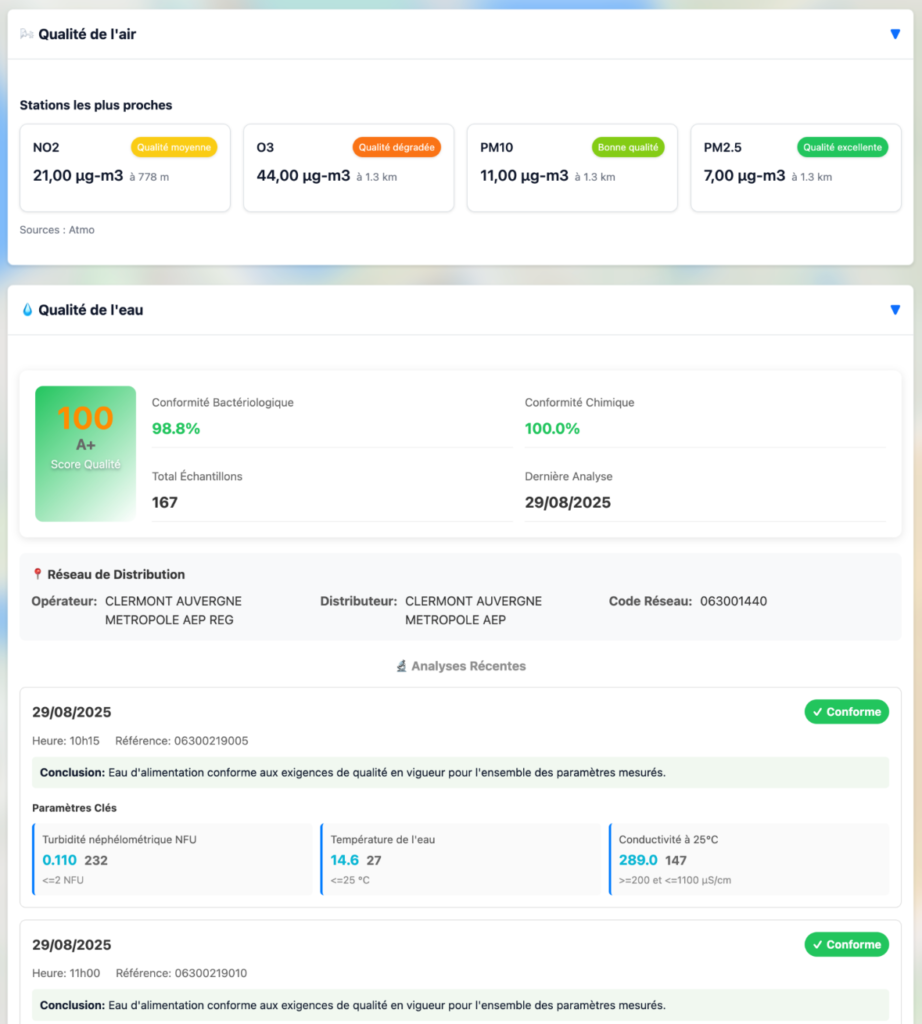
Task: Click the microscope icon beside Analyses Récentes
Action: tap(401, 666)
